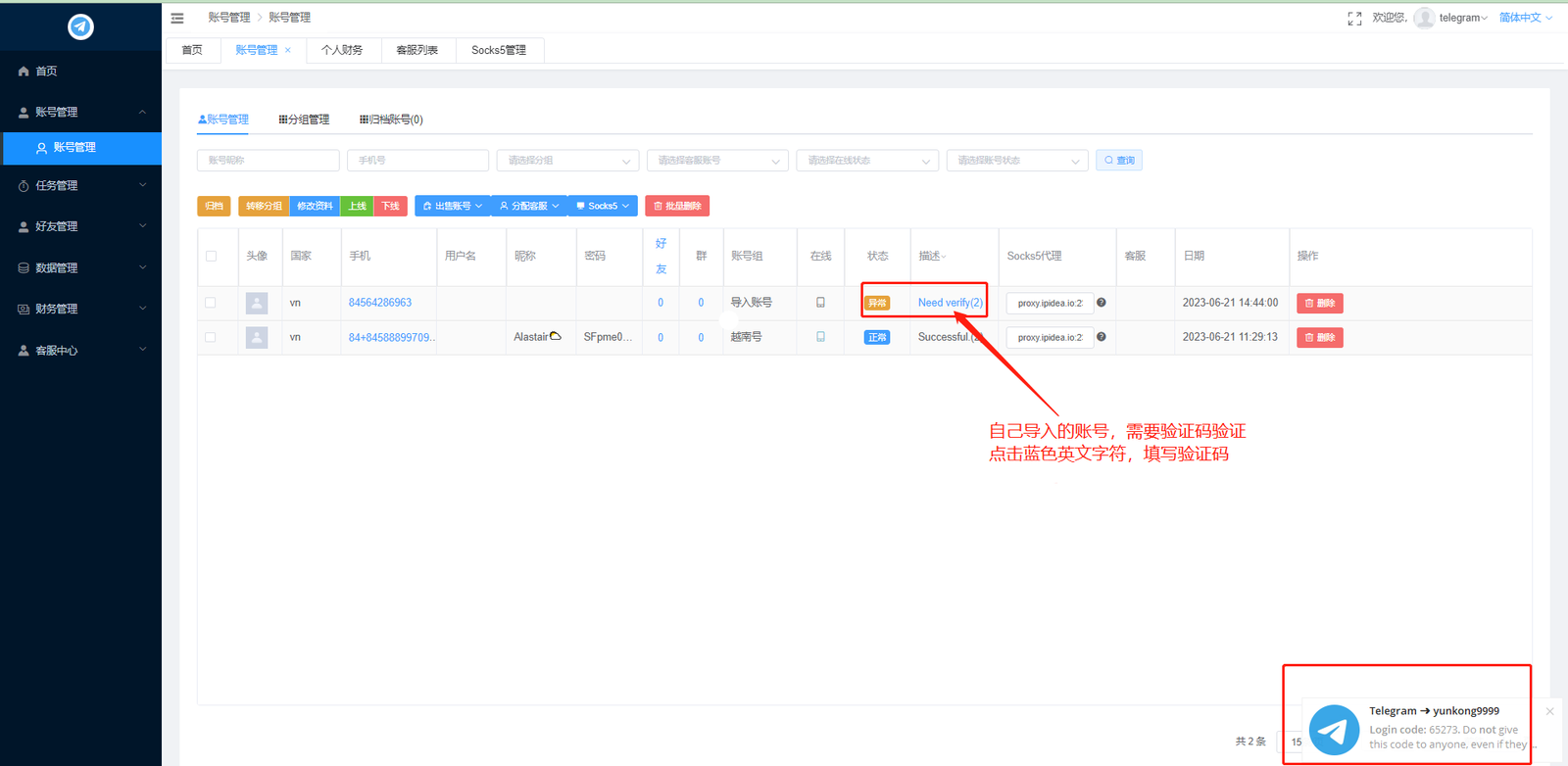This screenshot has width=1568, height=766.
Task: Click the online device icon for 84564286963
Action: [x=820, y=303]
